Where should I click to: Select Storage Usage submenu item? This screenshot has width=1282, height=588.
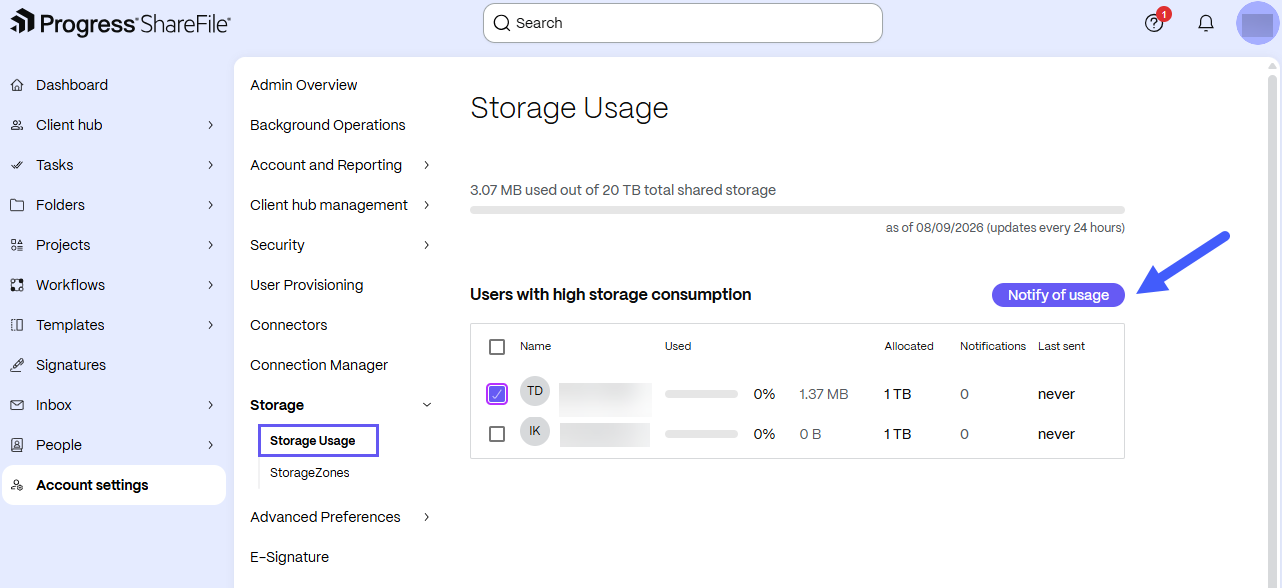[x=319, y=440]
